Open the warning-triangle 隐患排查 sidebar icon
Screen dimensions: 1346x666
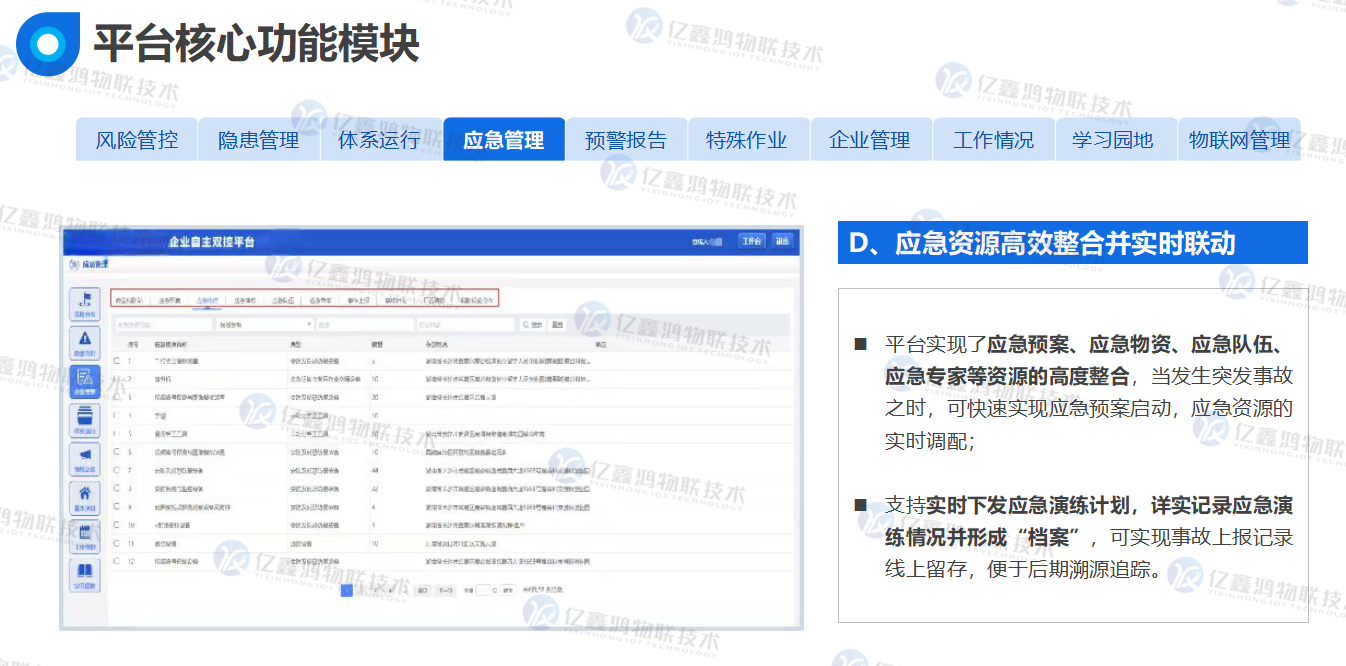(x=85, y=343)
